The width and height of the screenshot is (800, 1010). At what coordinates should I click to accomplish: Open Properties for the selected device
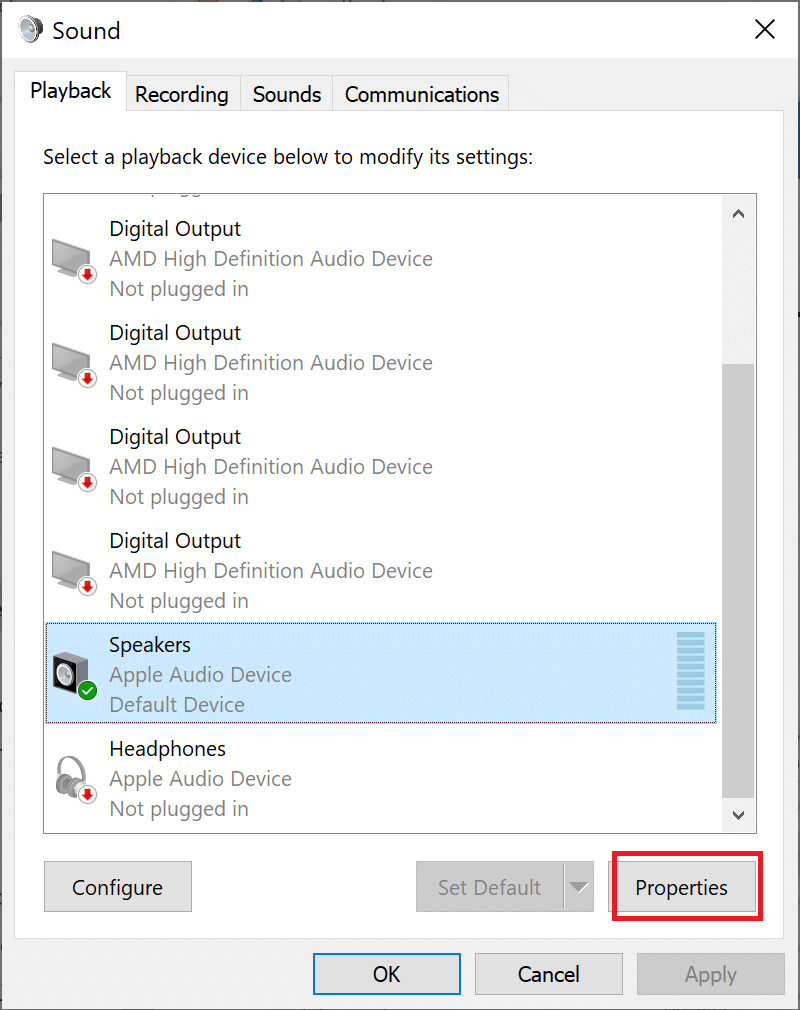682,887
